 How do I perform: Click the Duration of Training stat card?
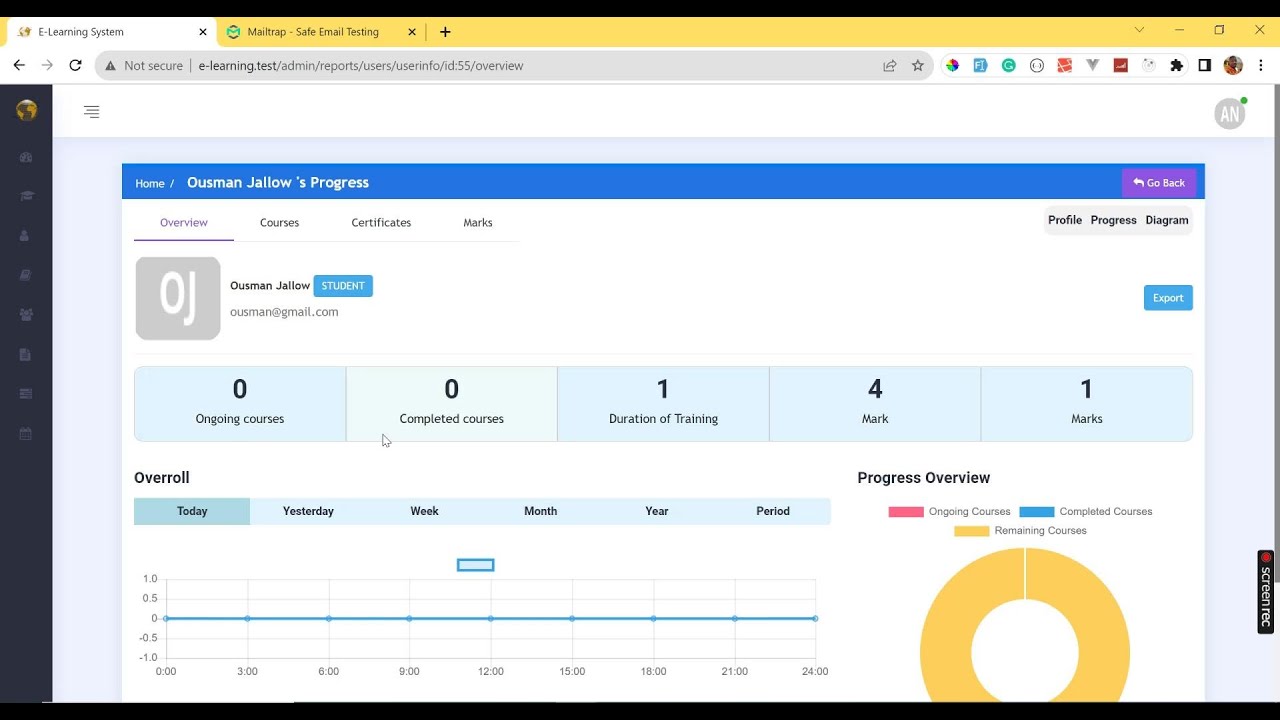(x=663, y=404)
